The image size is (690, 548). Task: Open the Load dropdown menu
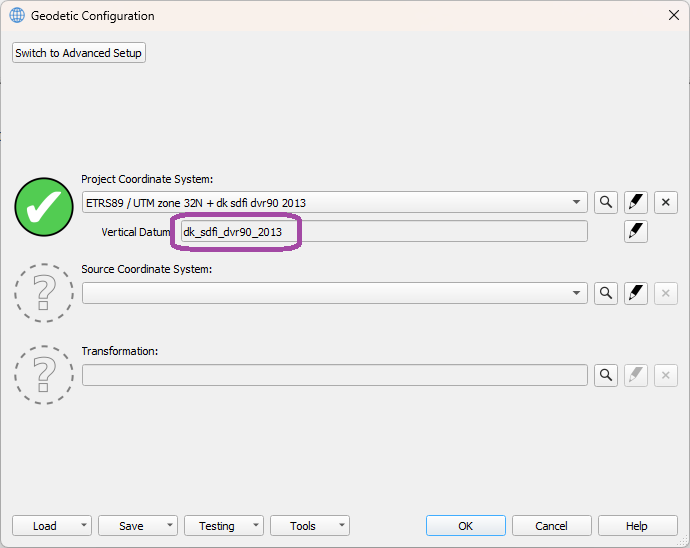(x=83, y=526)
